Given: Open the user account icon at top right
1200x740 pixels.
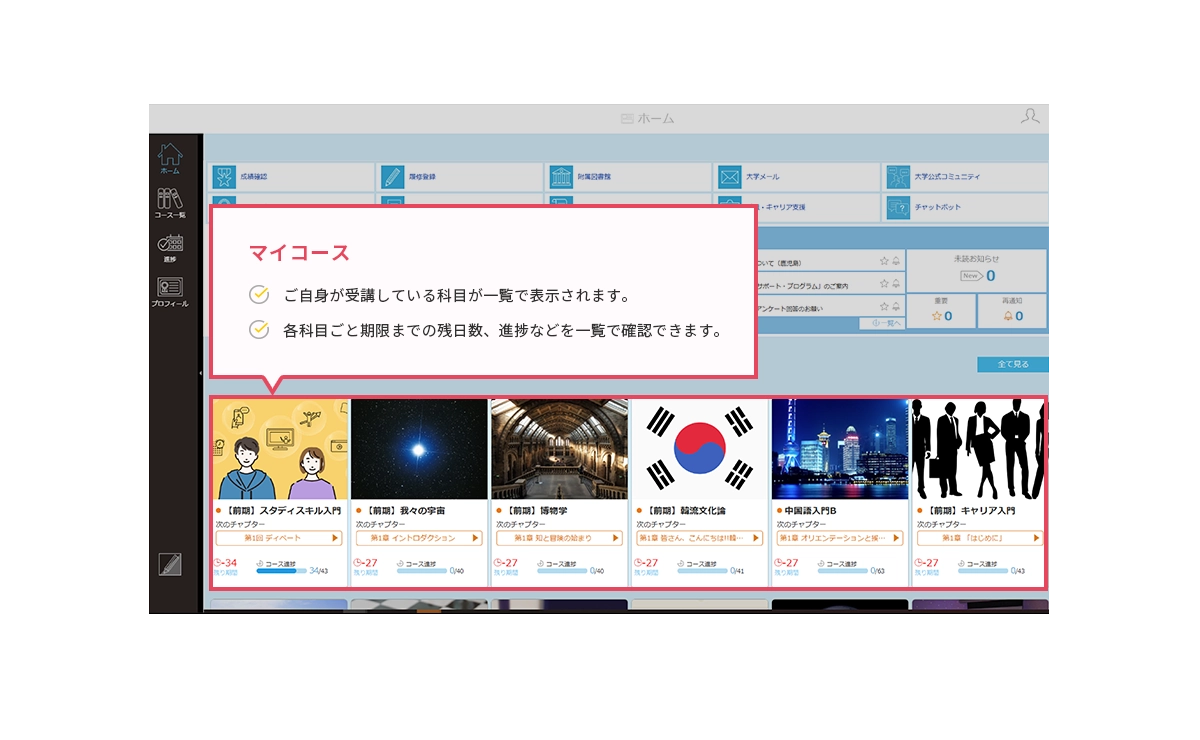Looking at the screenshot, I should pos(1030,117).
